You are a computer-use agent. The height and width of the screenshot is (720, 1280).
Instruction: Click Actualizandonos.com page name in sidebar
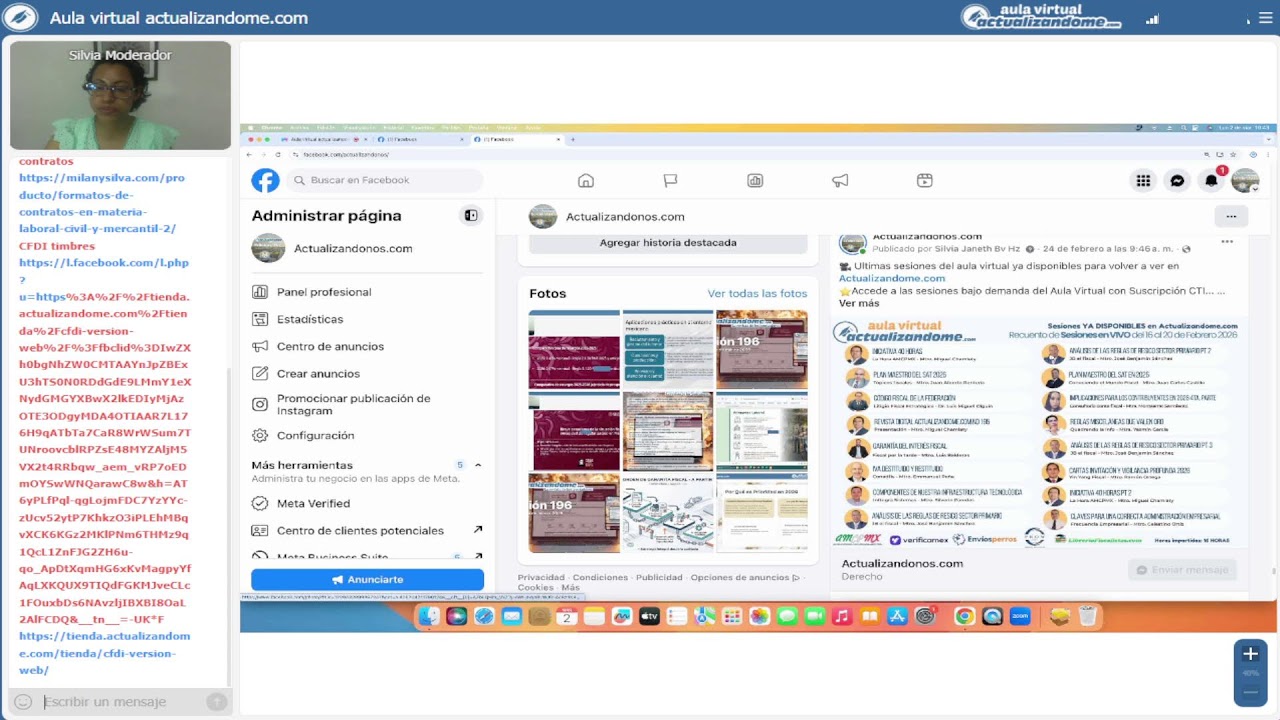[x=353, y=248]
